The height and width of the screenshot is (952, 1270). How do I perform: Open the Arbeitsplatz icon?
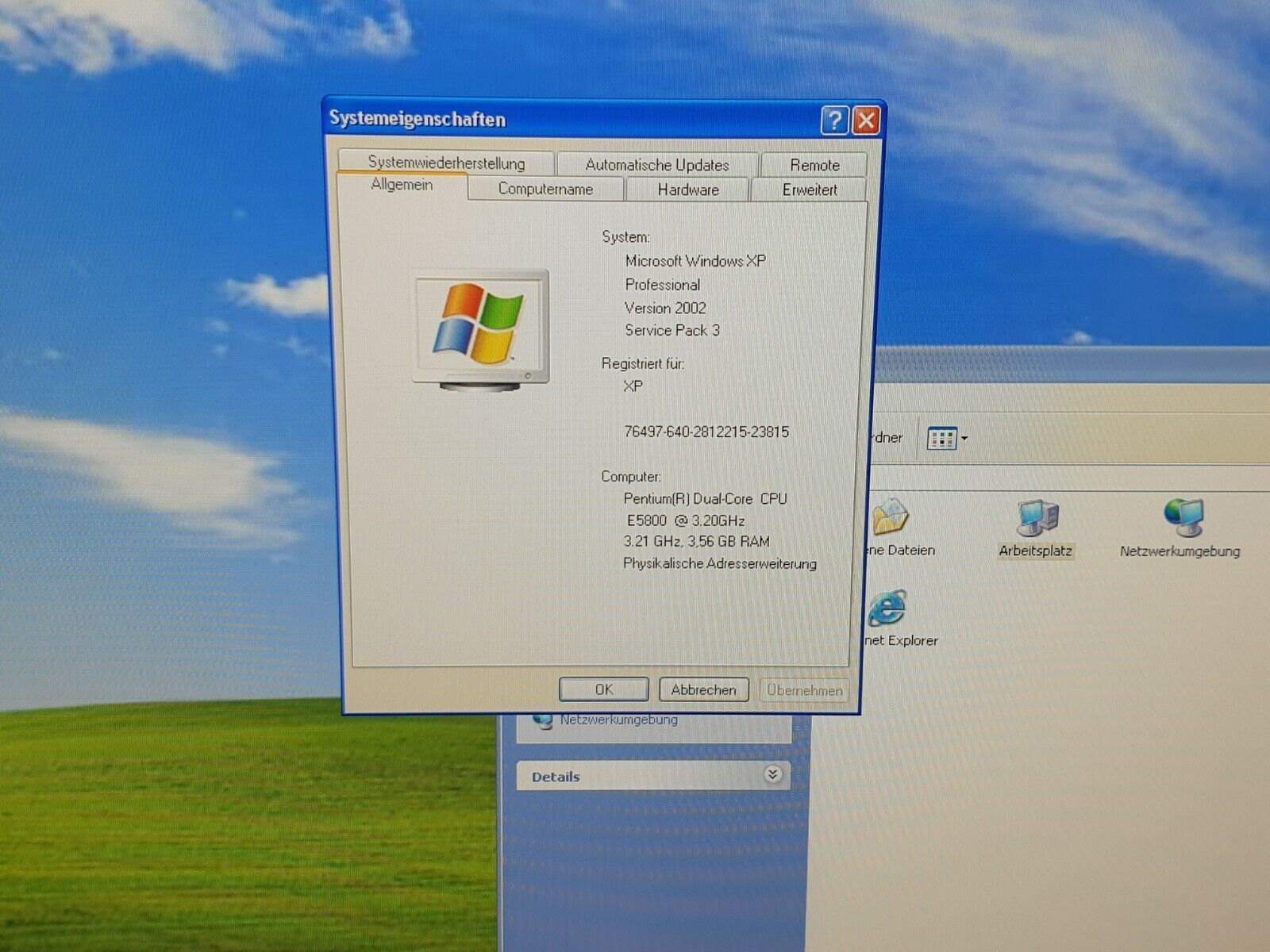[1037, 518]
